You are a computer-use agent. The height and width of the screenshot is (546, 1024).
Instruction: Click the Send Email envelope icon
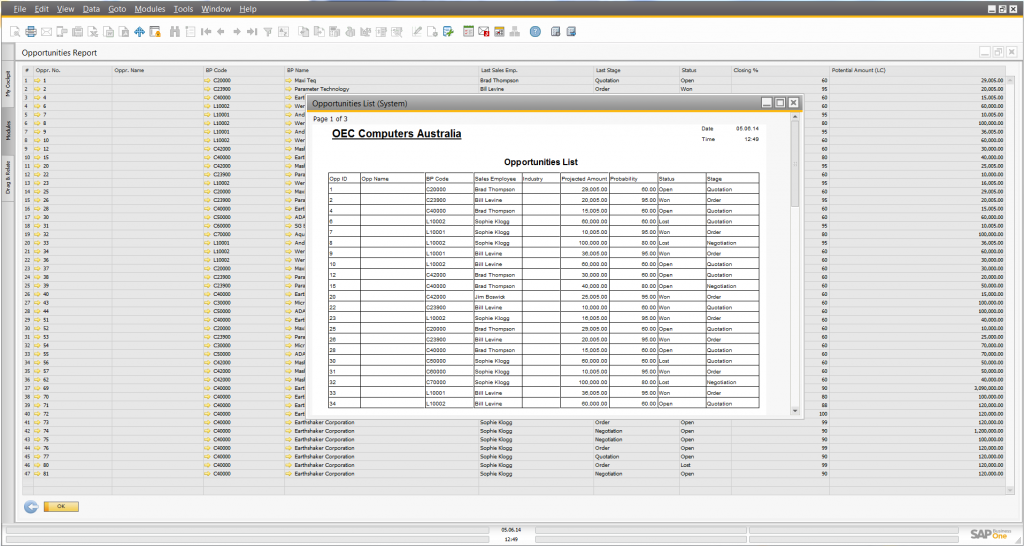pyautogui.click(x=46, y=31)
